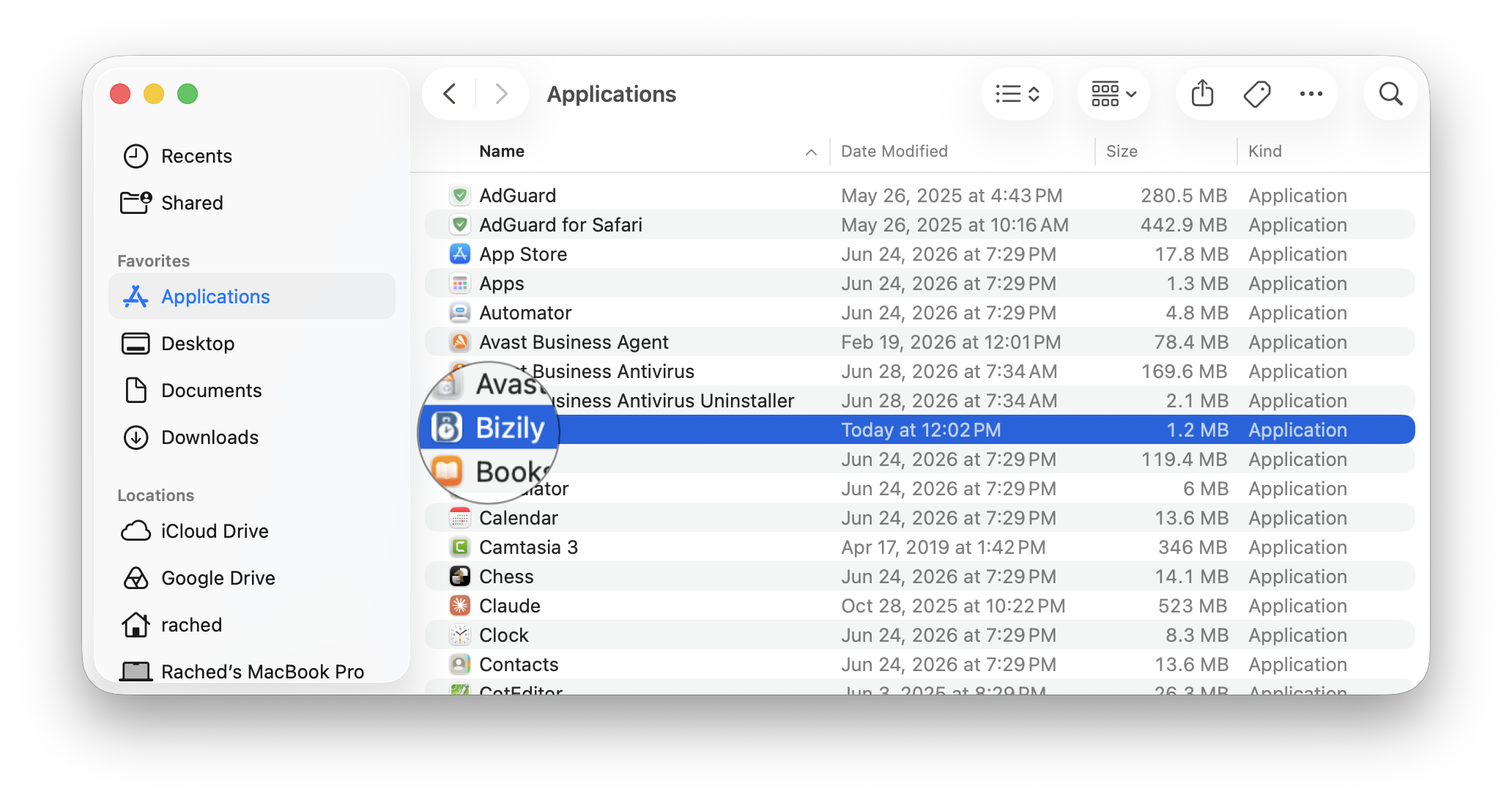This screenshot has width=1512, height=803.
Task: Click the AdGuard shield icon
Action: click(459, 196)
